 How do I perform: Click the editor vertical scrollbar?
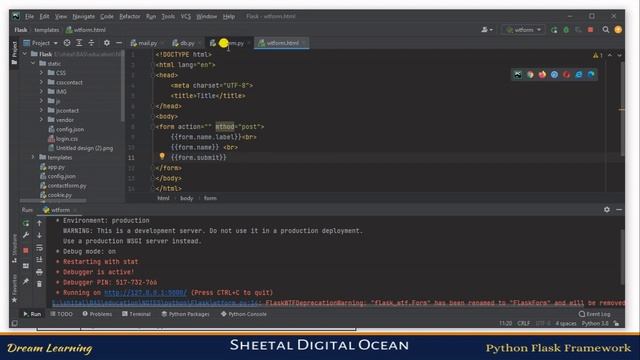coord(622,108)
